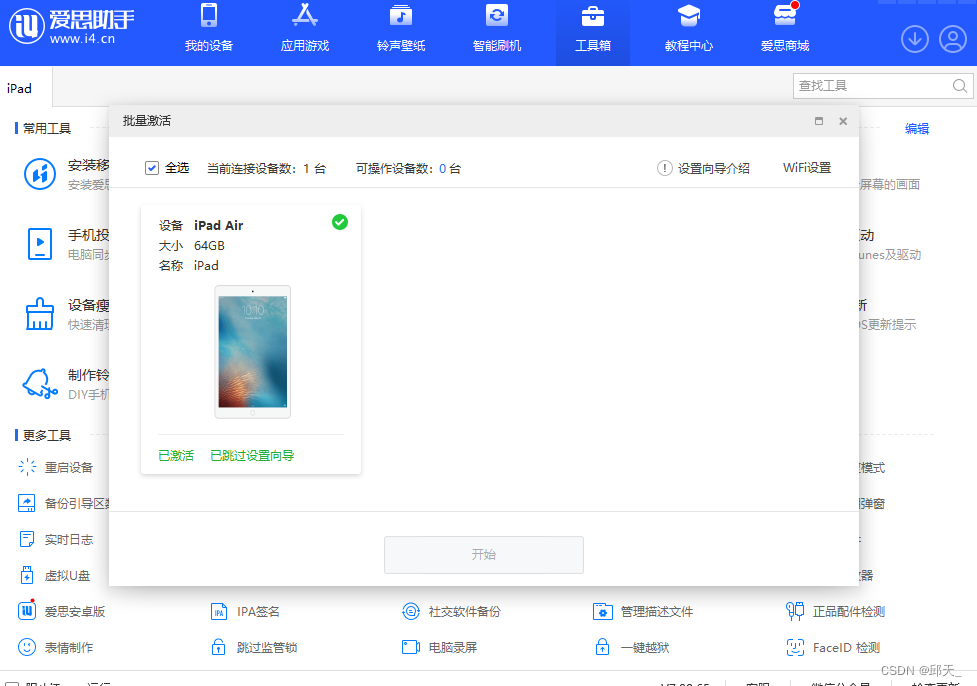Switch to the iPad tab
Image resolution: width=977 pixels, height=686 pixels.
(x=20, y=88)
